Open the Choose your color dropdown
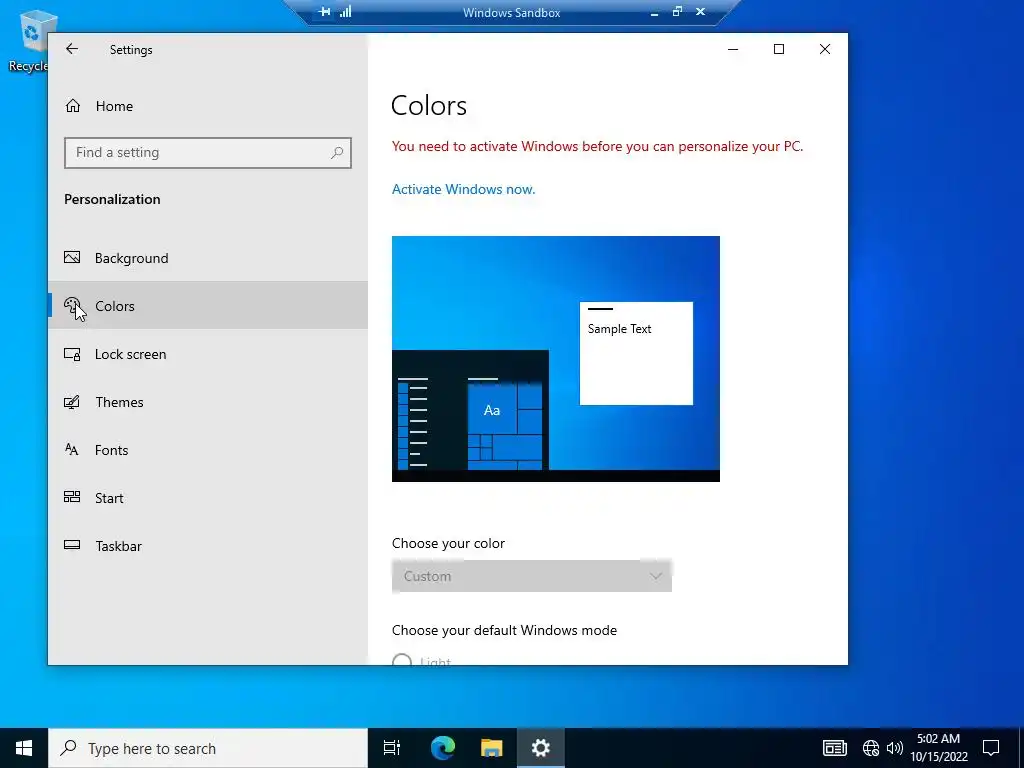 tap(532, 576)
